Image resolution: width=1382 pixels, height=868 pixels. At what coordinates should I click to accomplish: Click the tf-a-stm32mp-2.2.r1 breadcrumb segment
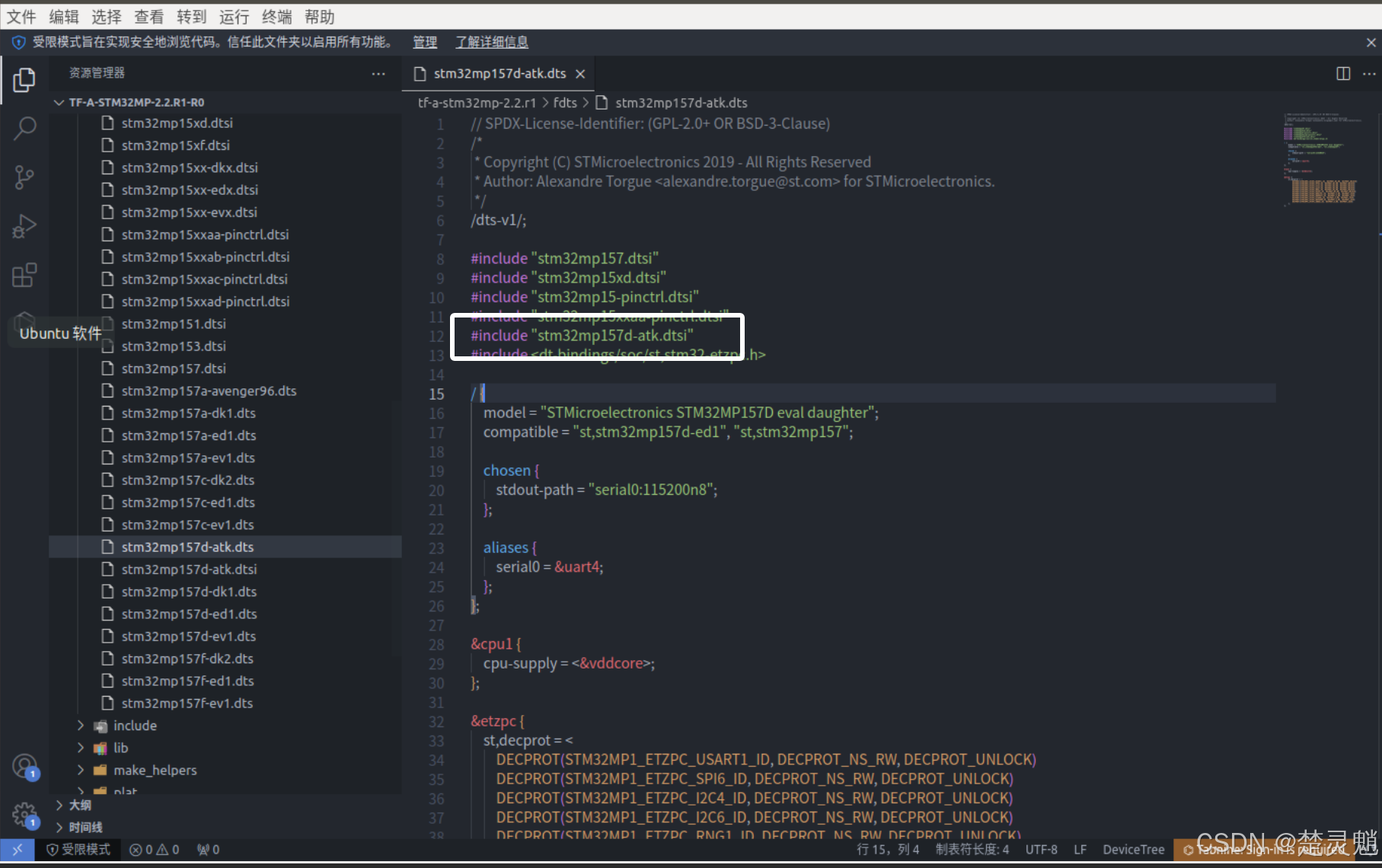pyautogui.click(x=477, y=103)
